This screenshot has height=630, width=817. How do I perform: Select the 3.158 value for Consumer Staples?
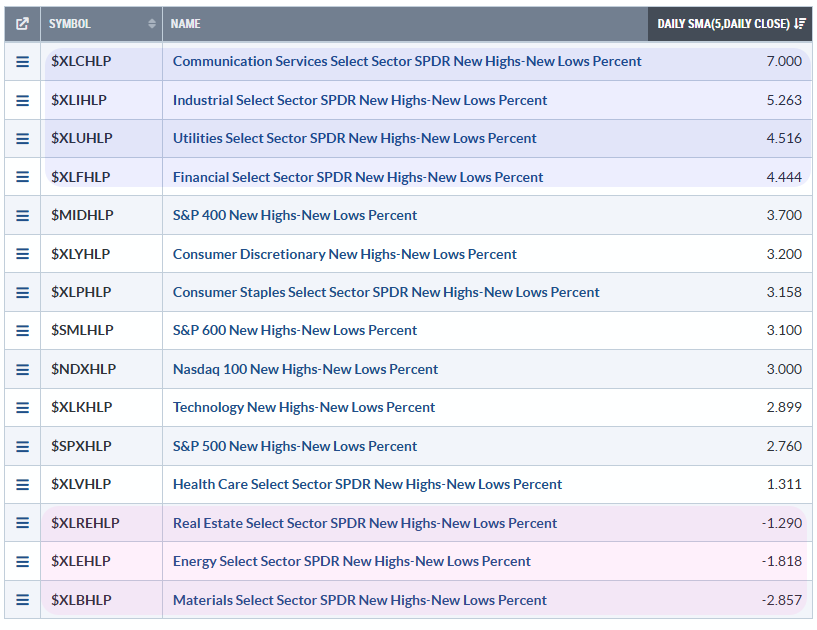(783, 292)
